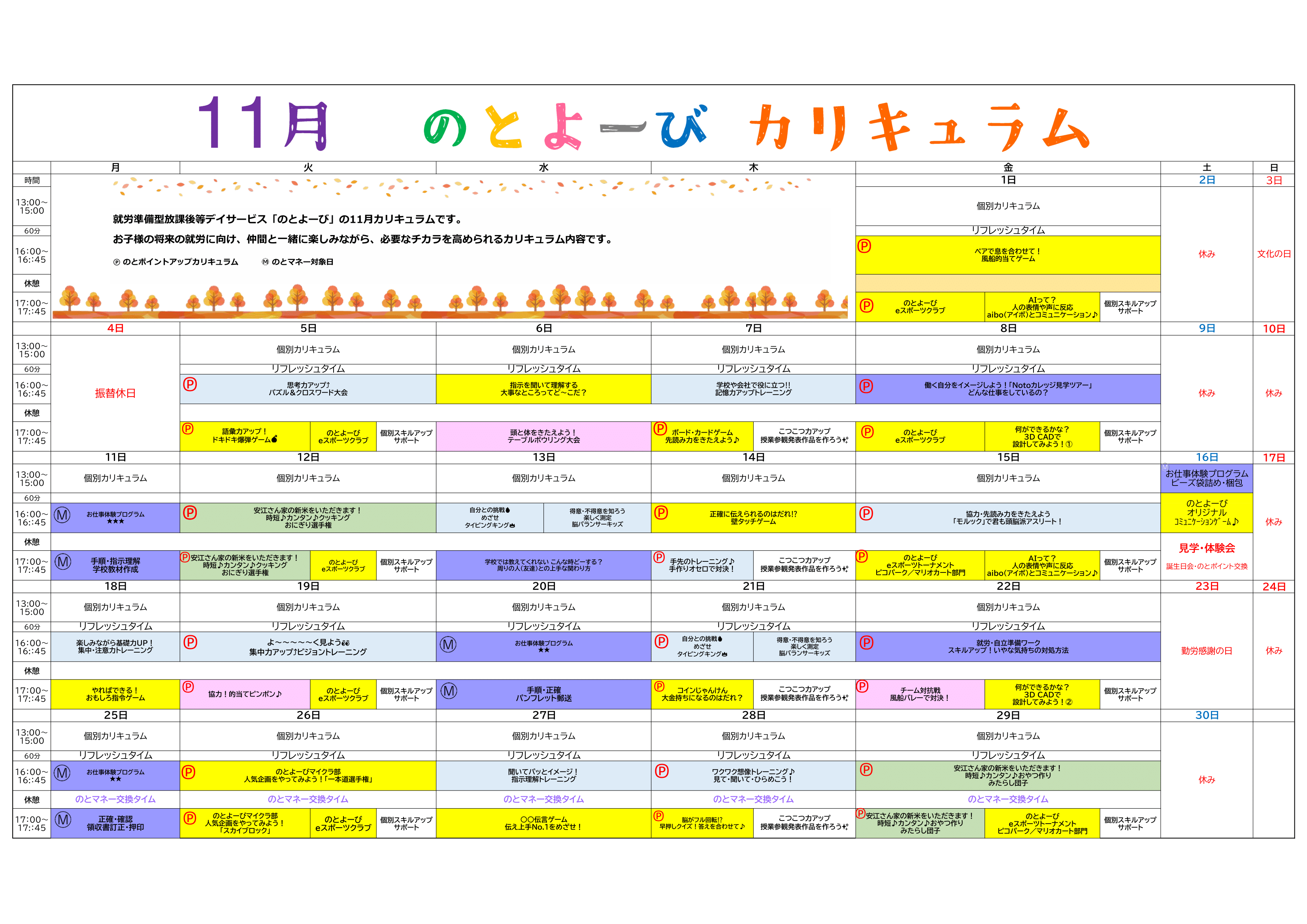This screenshot has height=924, width=1307.
Task: Click the P mark beside いやな気持ちの対処方法
Action: (x=866, y=643)
